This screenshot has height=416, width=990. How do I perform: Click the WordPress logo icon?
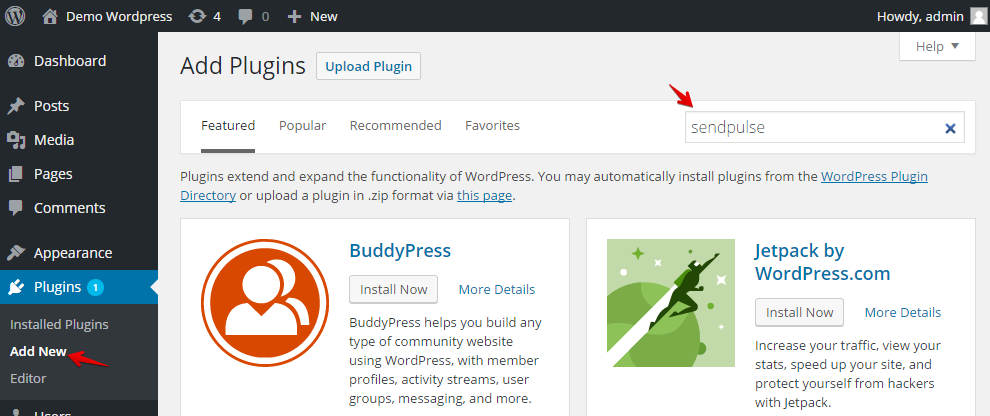(15, 16)
